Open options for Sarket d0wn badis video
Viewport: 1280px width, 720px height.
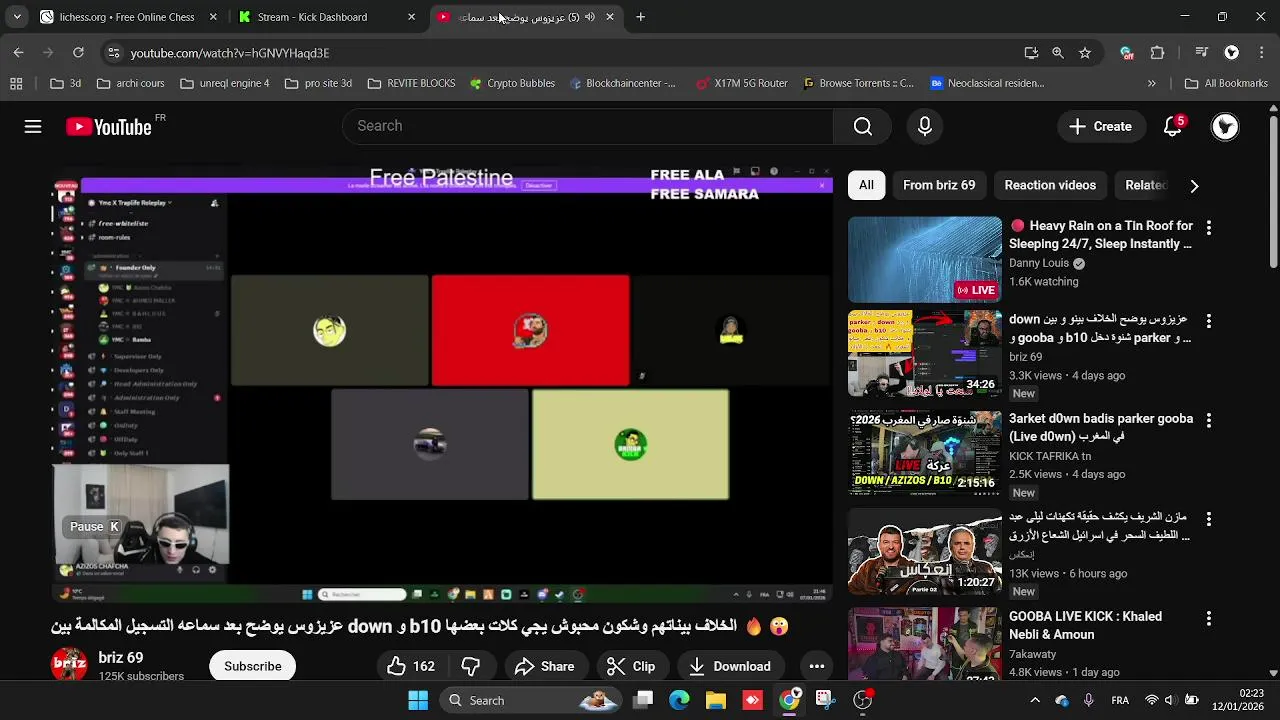click(x=1209, y=420)
